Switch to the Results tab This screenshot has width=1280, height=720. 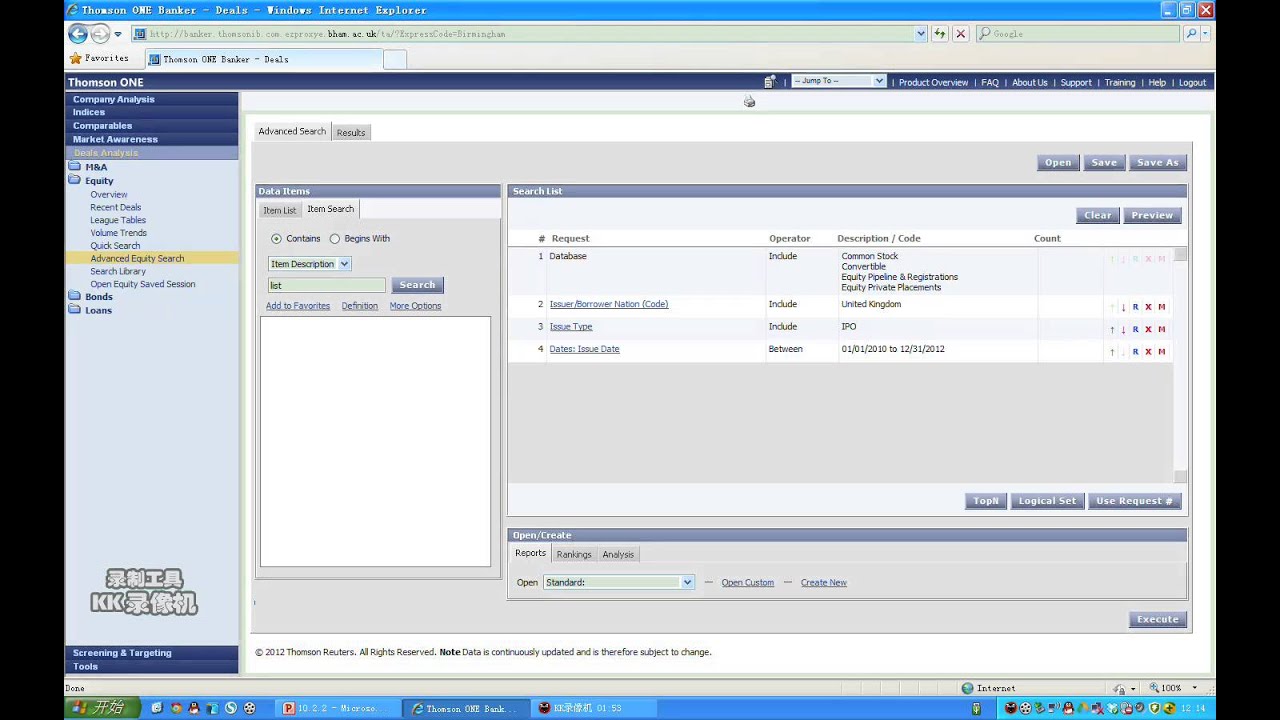[x=351, y=132]
